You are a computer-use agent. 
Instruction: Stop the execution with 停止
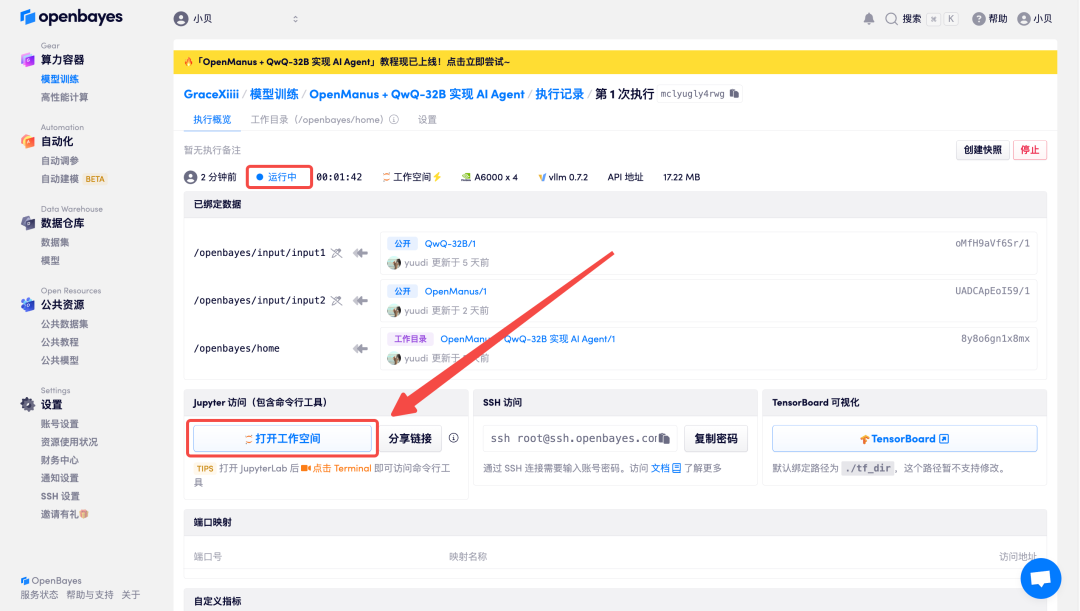1030,150
